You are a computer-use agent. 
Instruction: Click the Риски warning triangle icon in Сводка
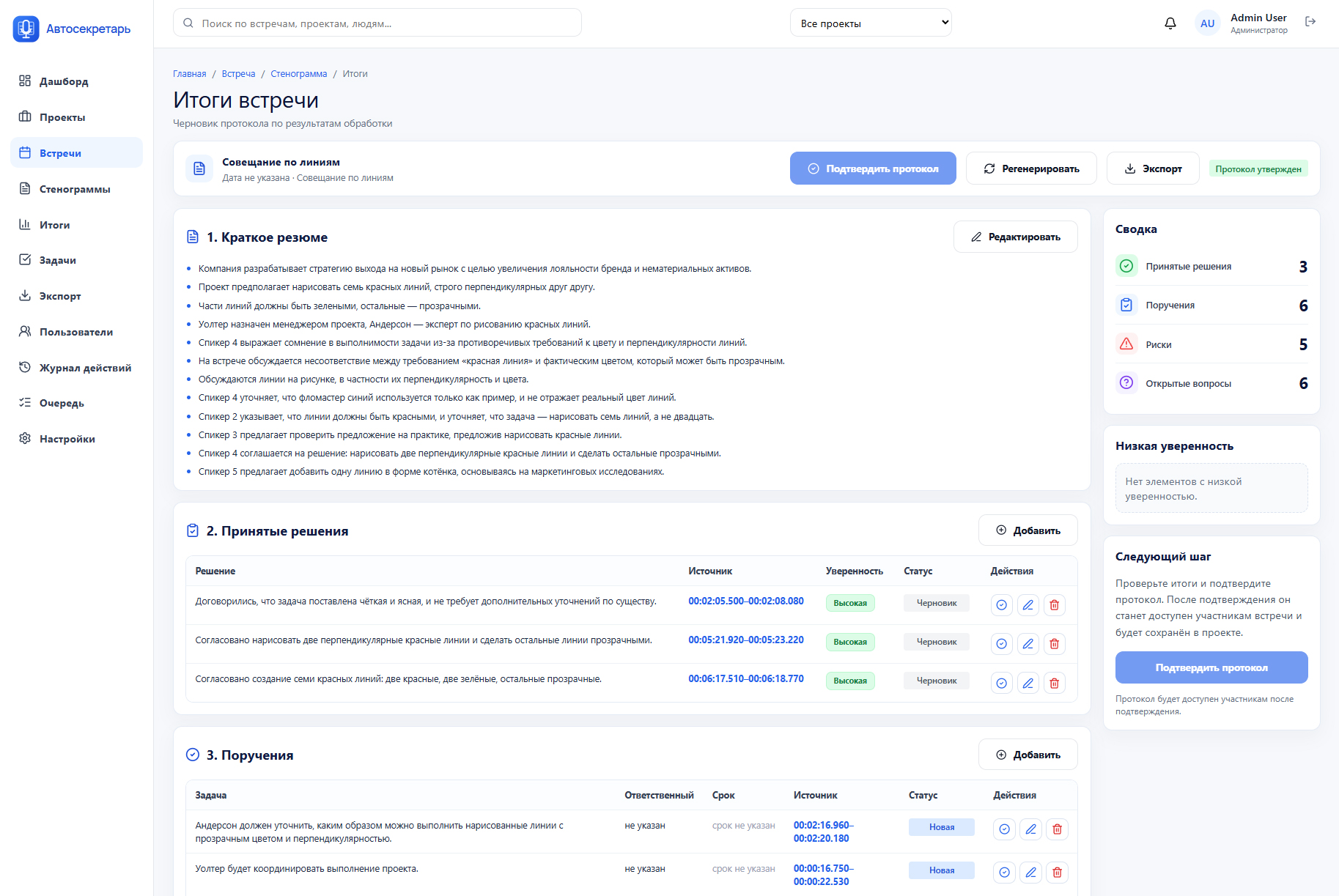[x=1126, y=344]
